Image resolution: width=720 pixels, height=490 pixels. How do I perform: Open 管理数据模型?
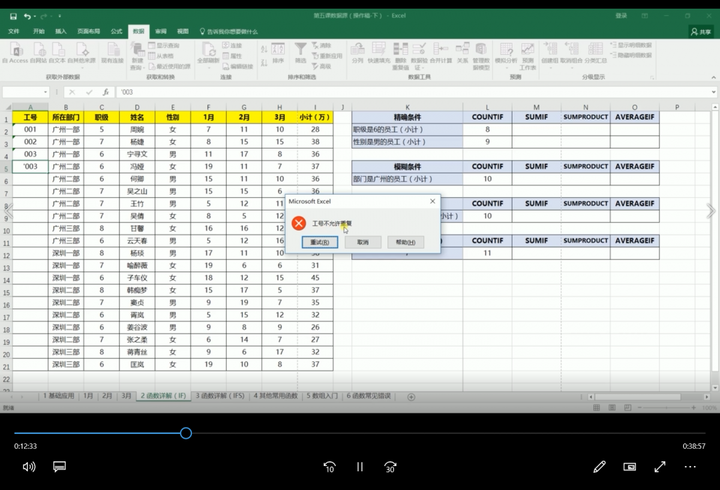481,56
